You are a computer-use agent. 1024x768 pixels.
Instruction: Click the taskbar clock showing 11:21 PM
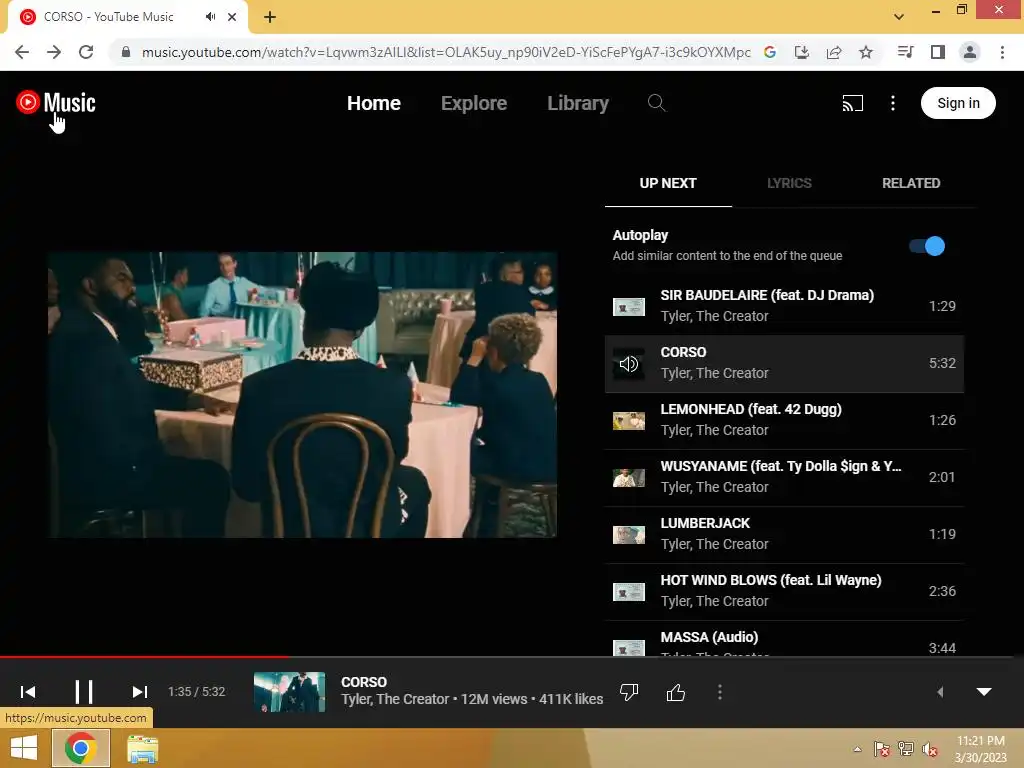click(x=980, y=749)
